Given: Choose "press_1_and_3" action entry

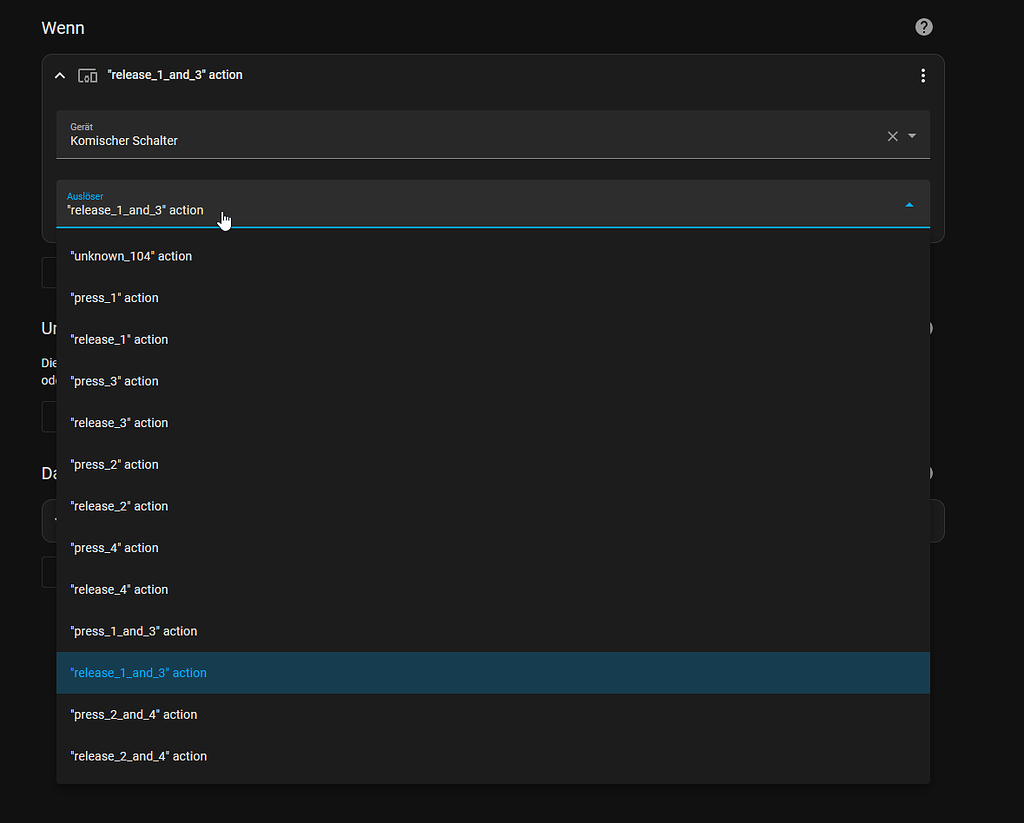Looking at the screenshot, I should [x=134, y=631].
